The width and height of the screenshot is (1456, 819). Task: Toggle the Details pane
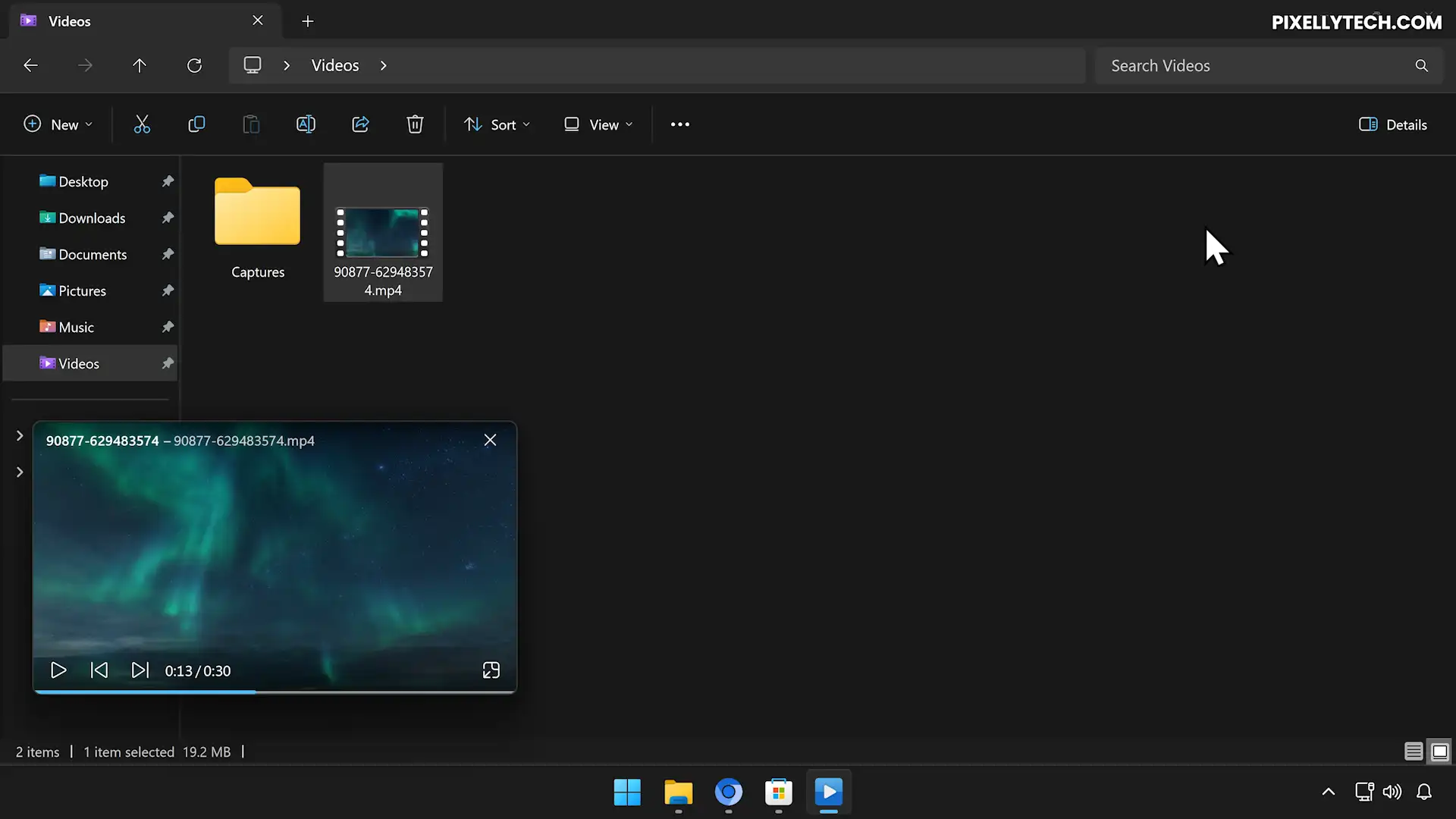pos(1393,124)
